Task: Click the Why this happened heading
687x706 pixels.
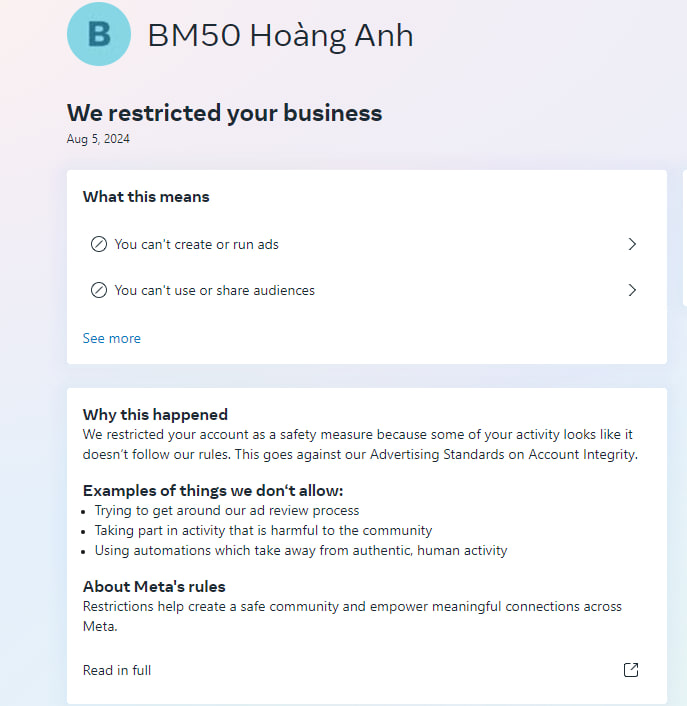Action: (155, 414)
